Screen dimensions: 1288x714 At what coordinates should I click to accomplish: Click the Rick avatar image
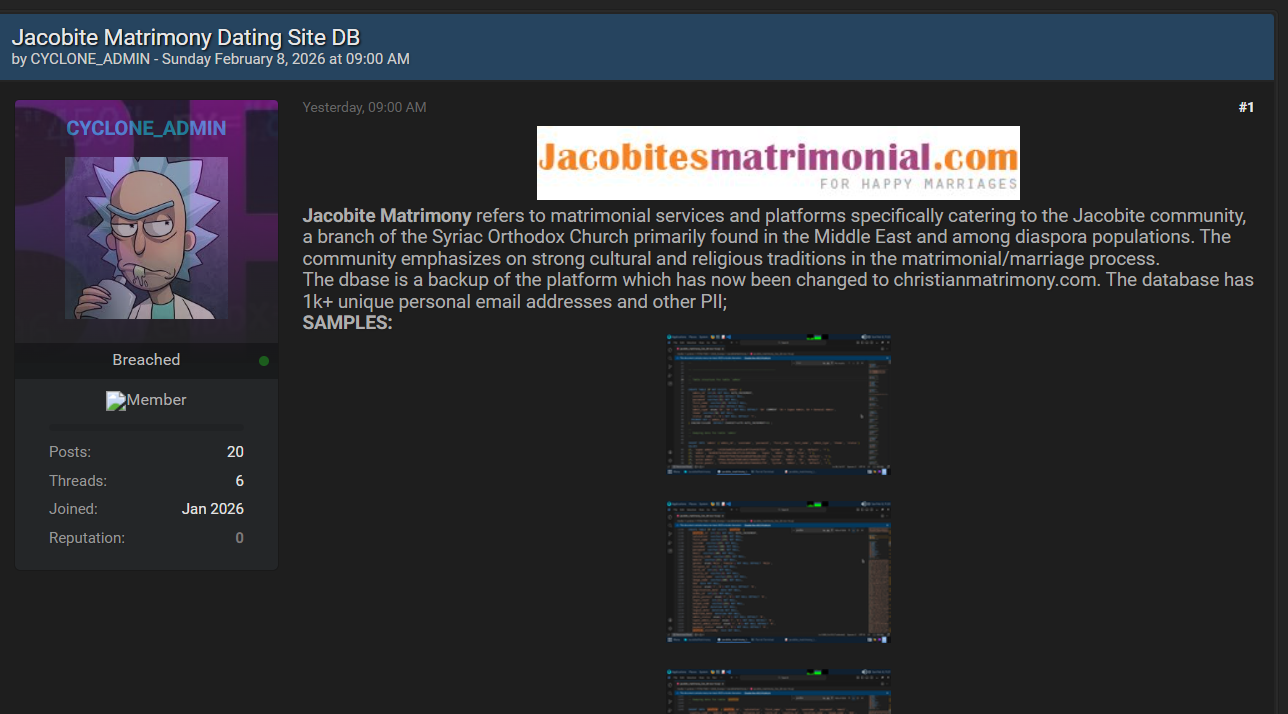(x=146, y=238)
